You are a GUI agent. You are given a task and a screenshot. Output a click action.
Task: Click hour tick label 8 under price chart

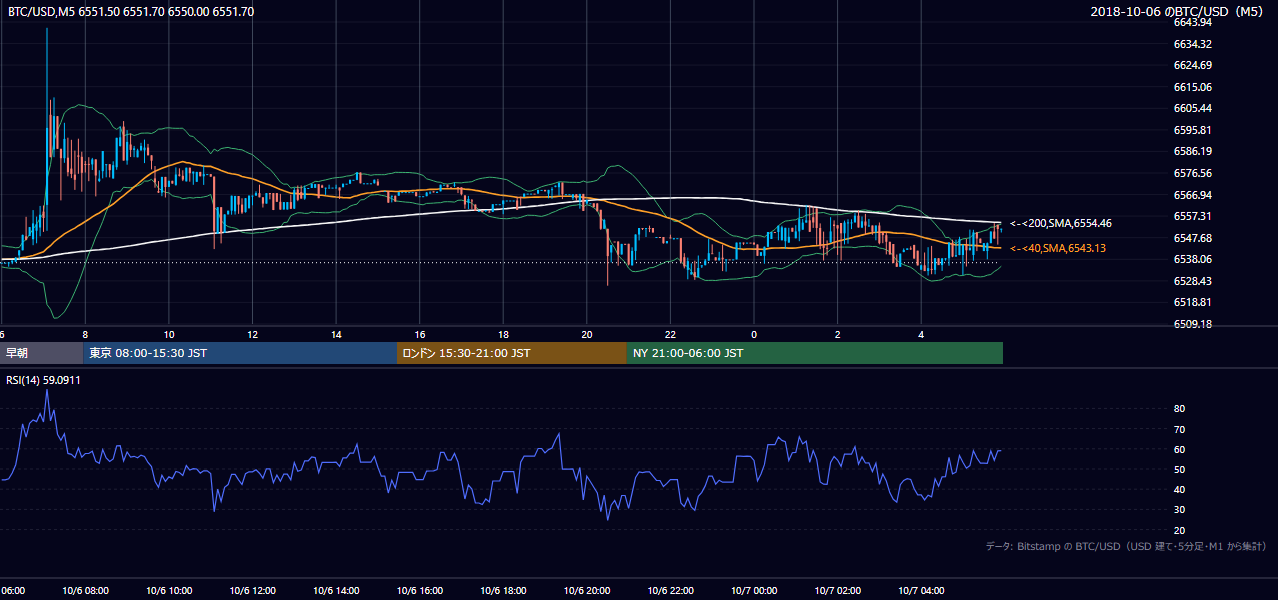[x=85, y=334]
